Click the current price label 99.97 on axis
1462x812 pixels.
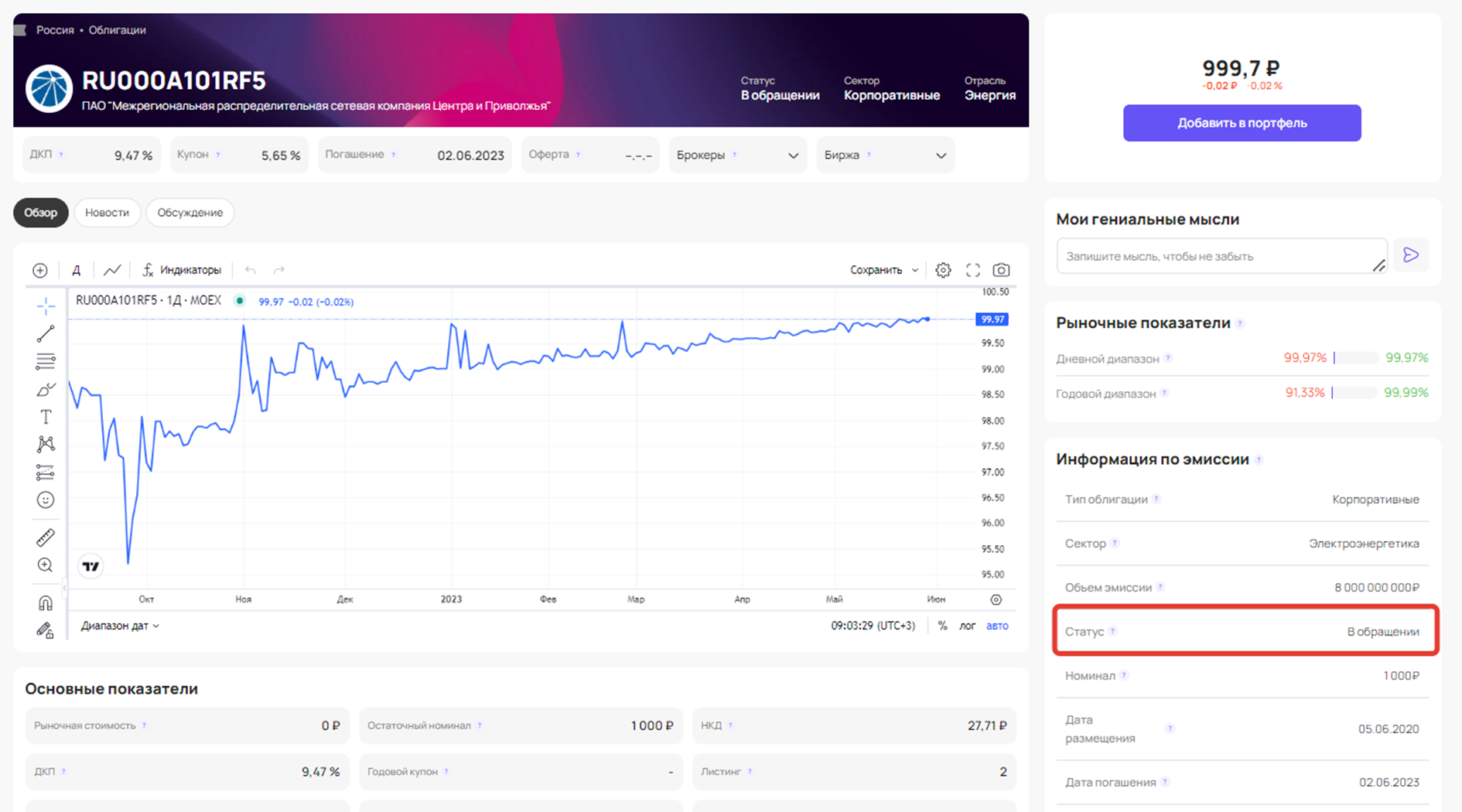click(x=992, y=319)
